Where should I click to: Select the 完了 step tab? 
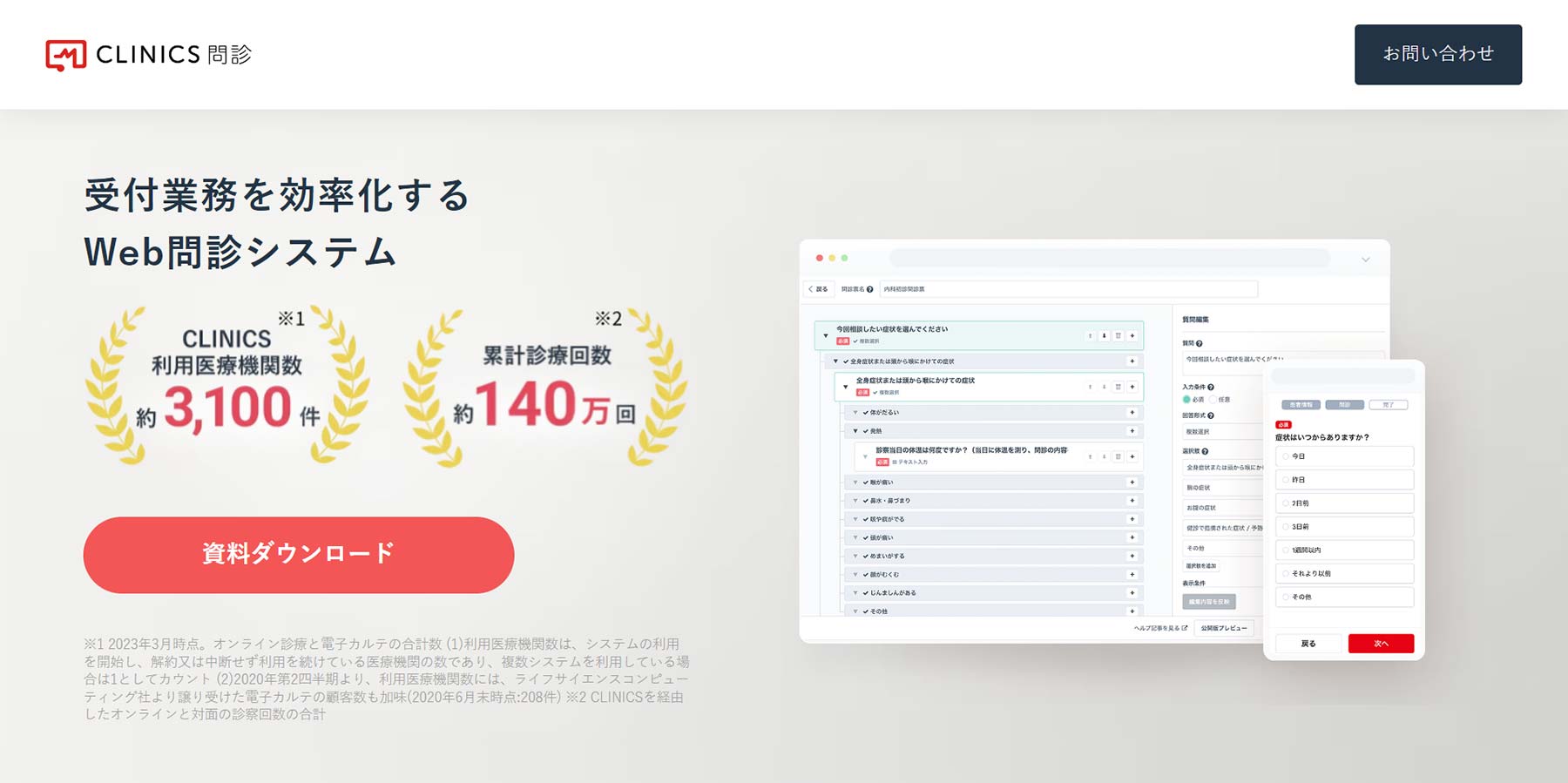pyautogui.click(x=1389, y=405)
